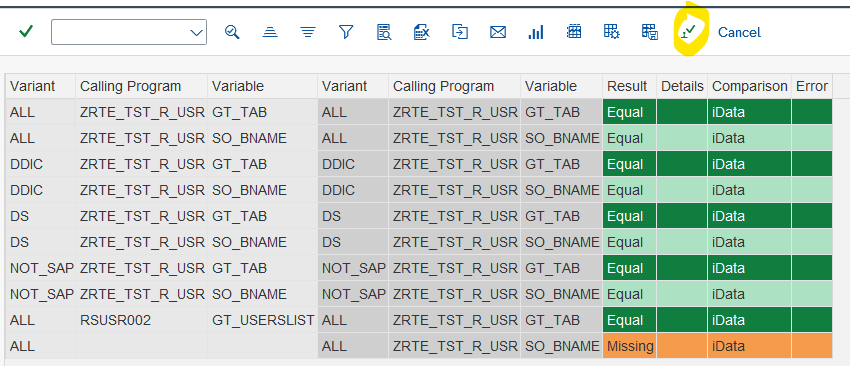Export to spreadsheet icon

(x=421, y=32)
